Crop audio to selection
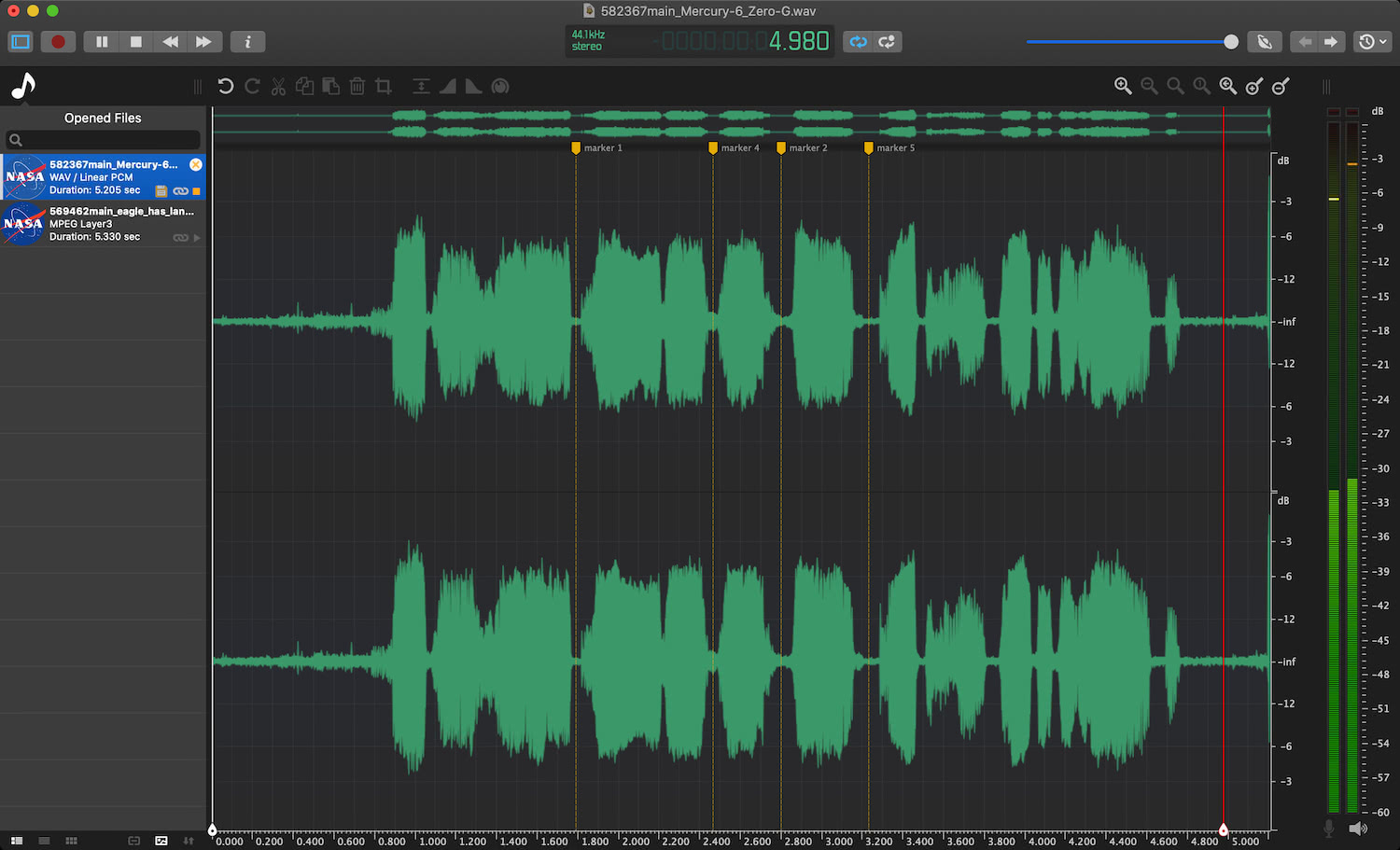Screen dimensions: 1400x850 tap(383, 87)
